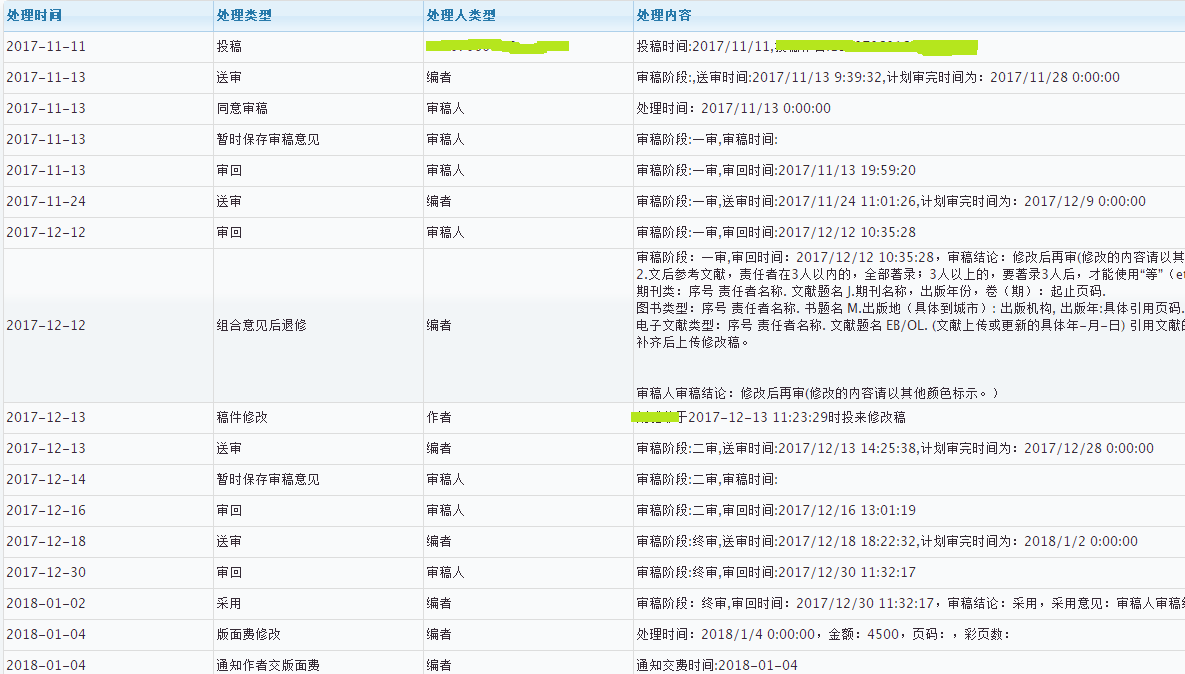
Task: Select content with 计划审完时间 2017/12/9 0:00:00
Action: 891,201
